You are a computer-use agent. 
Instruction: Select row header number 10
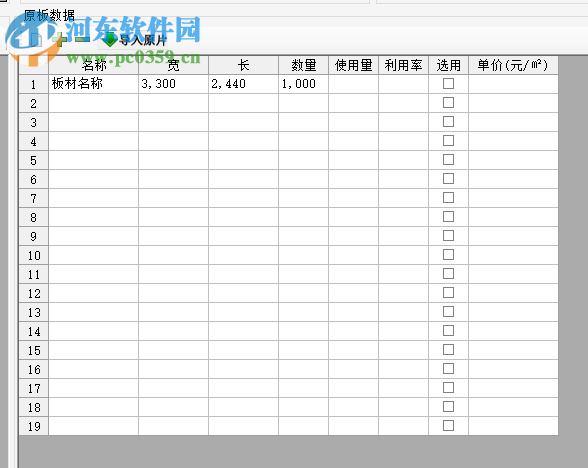(x=34, y=255)
